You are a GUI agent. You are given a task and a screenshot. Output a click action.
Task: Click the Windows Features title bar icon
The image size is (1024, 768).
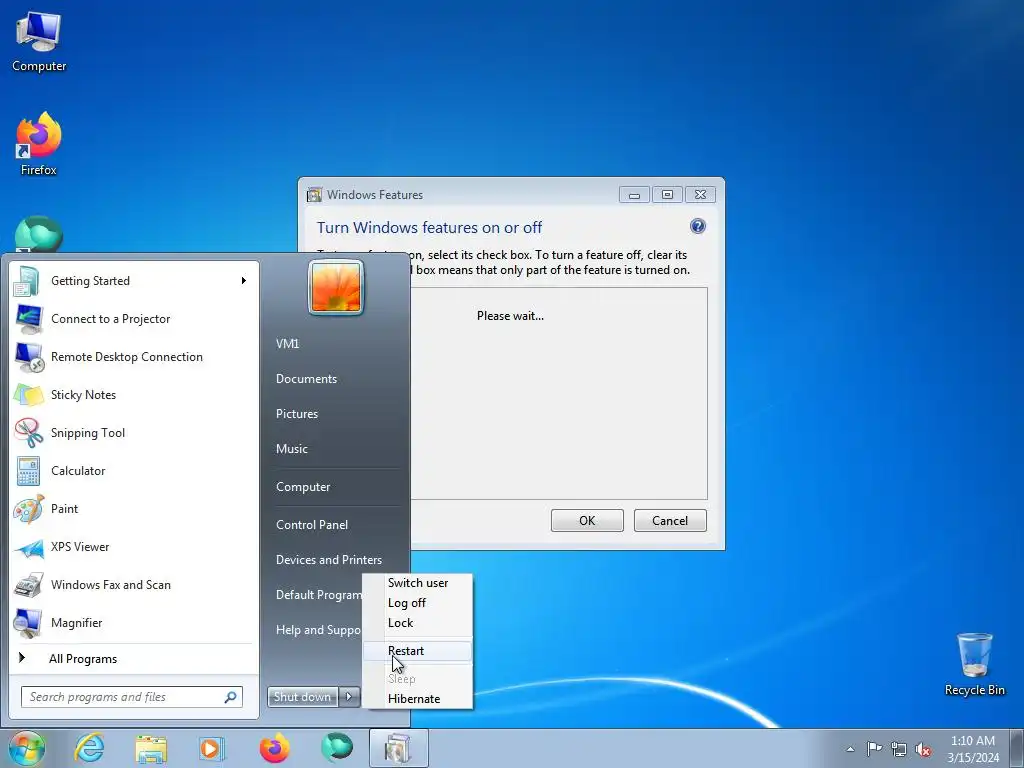coord(315,195)
